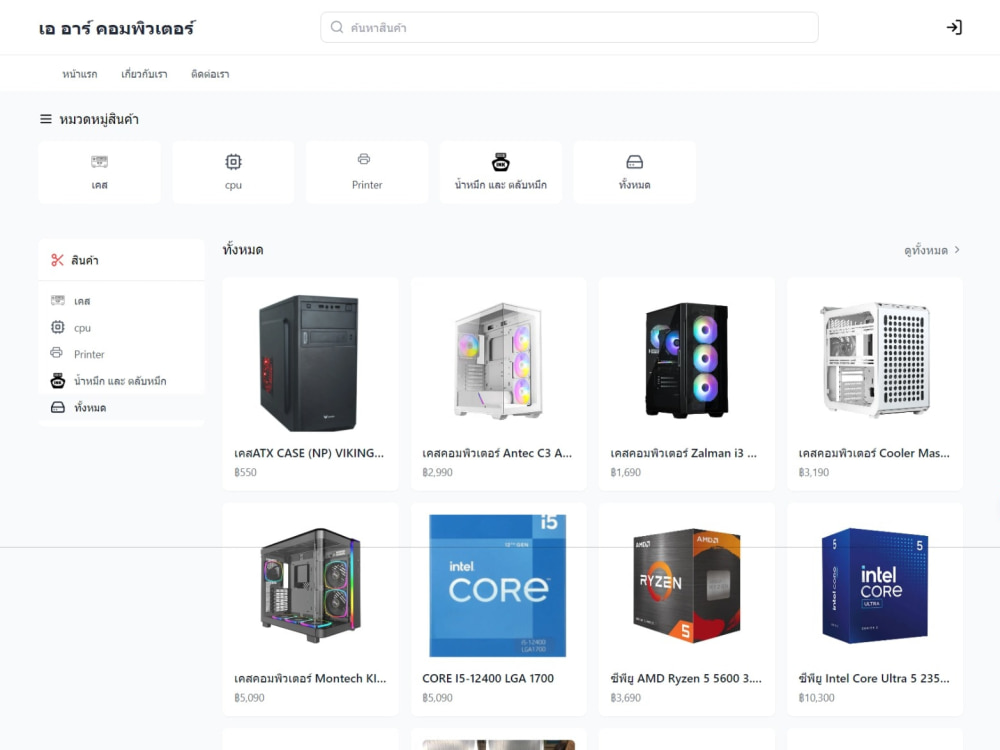Select เคส in the sidebar list

coord(121,301)
